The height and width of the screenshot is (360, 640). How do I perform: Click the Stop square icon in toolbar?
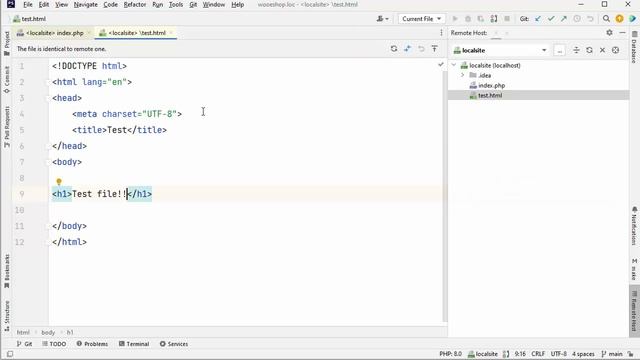pos(507,19)
